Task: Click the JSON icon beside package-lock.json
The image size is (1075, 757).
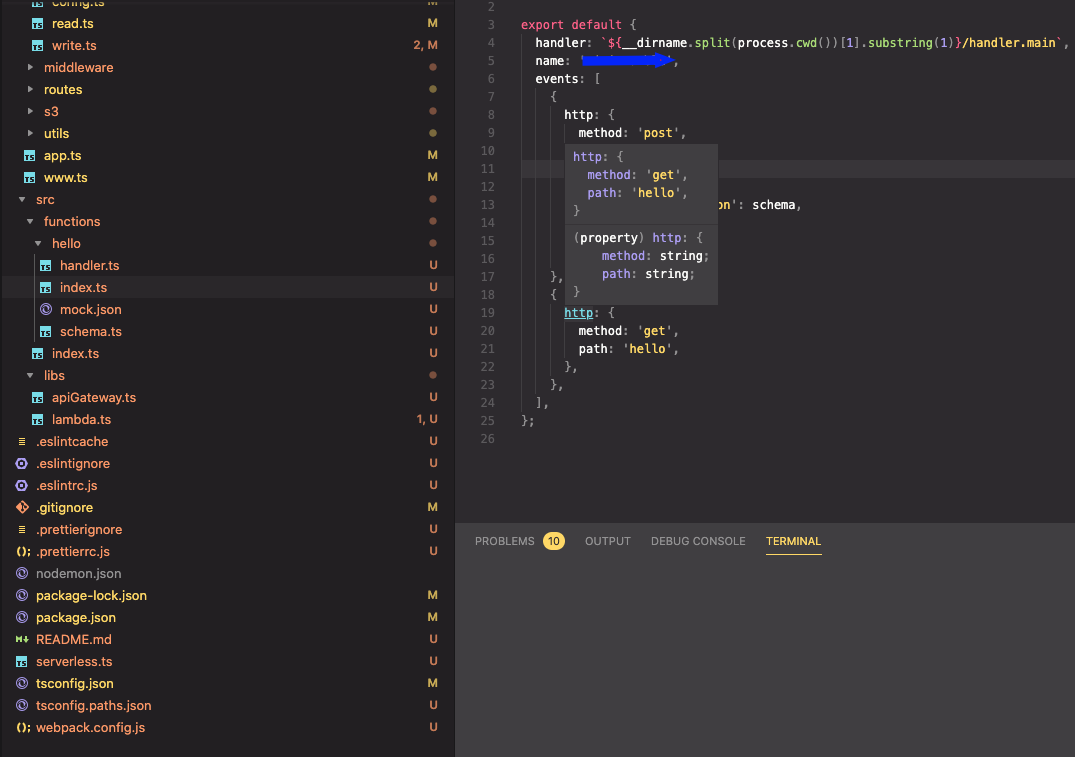Action: [x=22, y=595]
